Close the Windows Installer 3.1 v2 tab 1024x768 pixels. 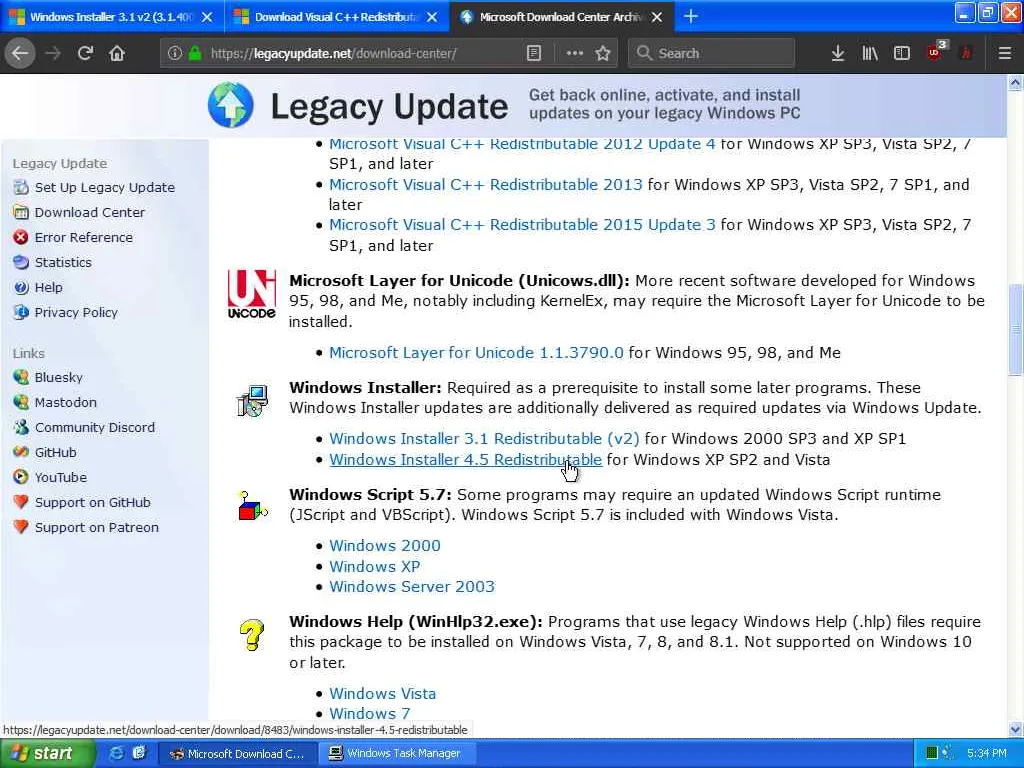pyautogui.click(x=207, y=17)
